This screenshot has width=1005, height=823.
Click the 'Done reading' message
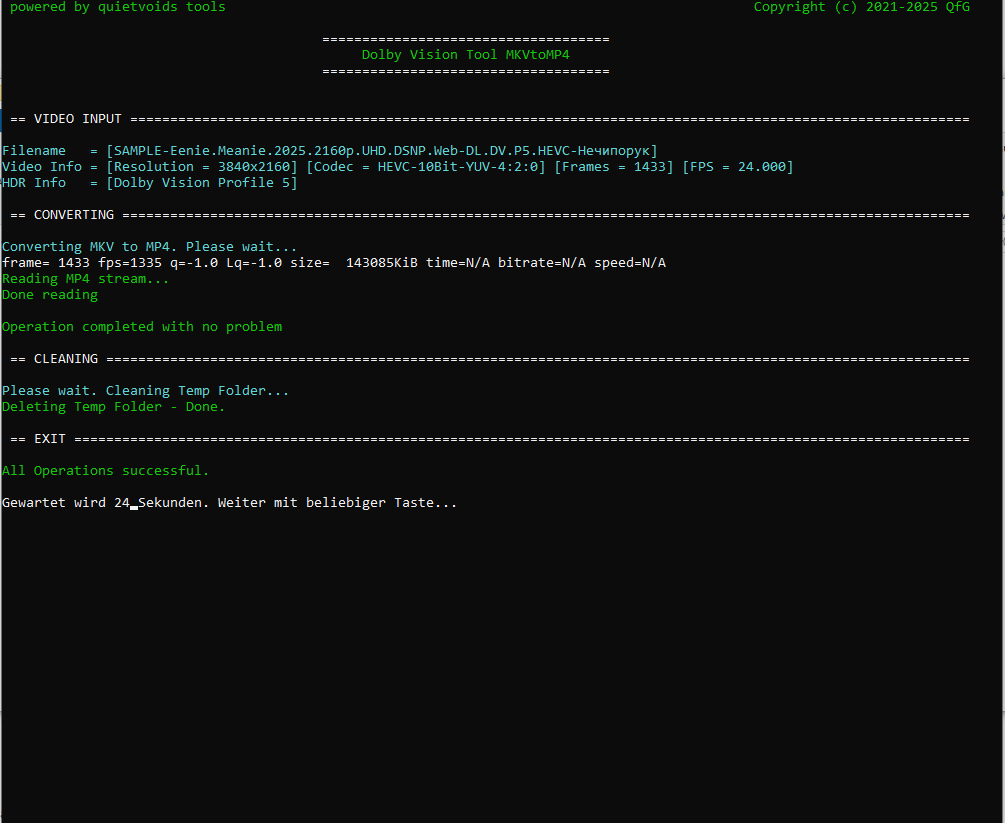point(50,295)
